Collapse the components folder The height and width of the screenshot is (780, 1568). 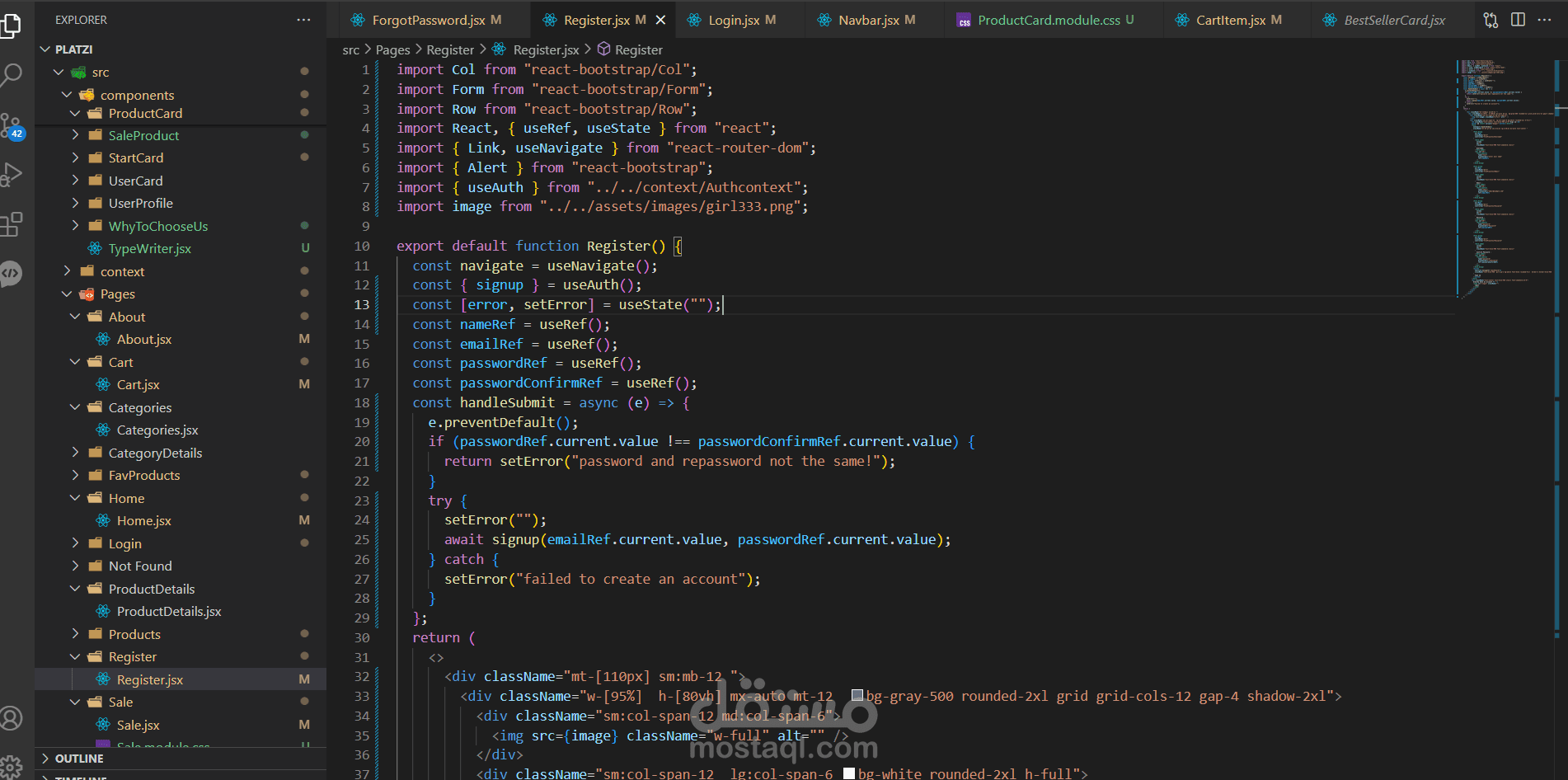click(x=67, y=95)
